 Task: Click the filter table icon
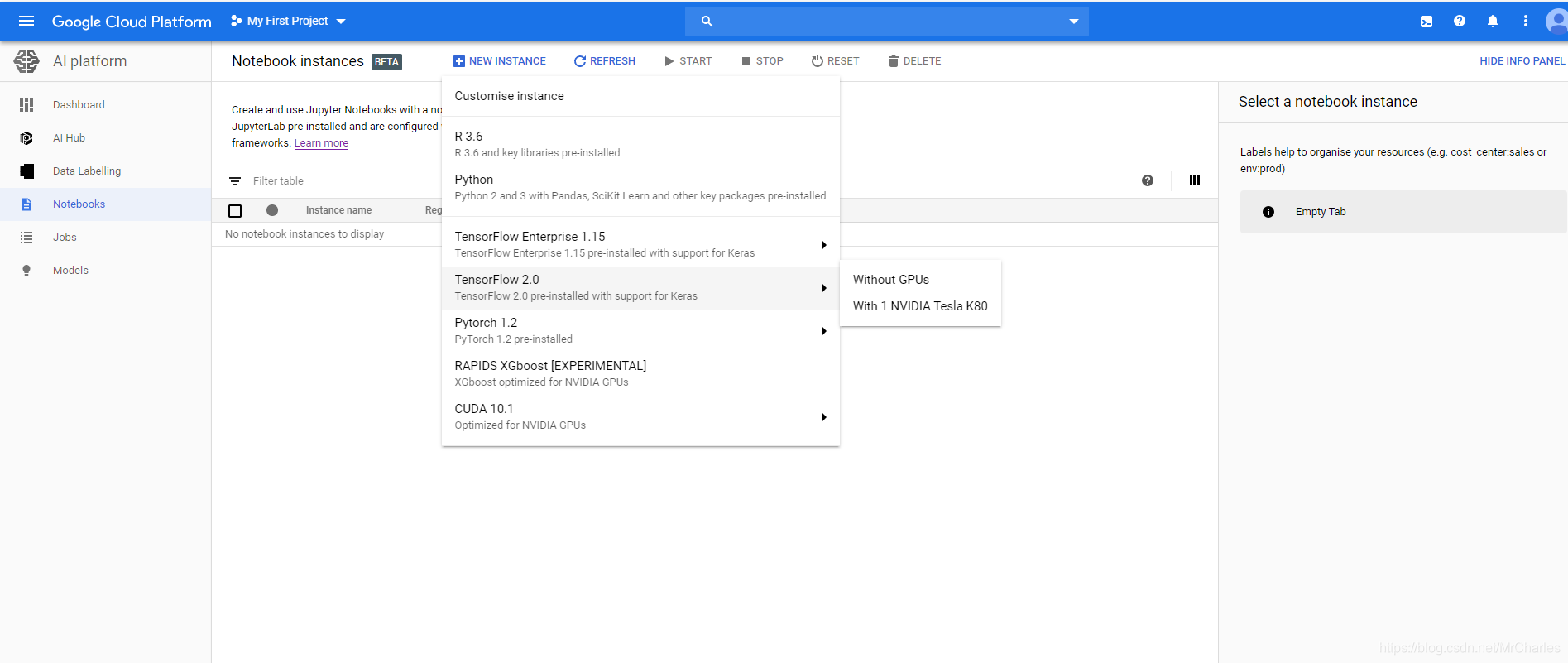click(x=235, y=181)
